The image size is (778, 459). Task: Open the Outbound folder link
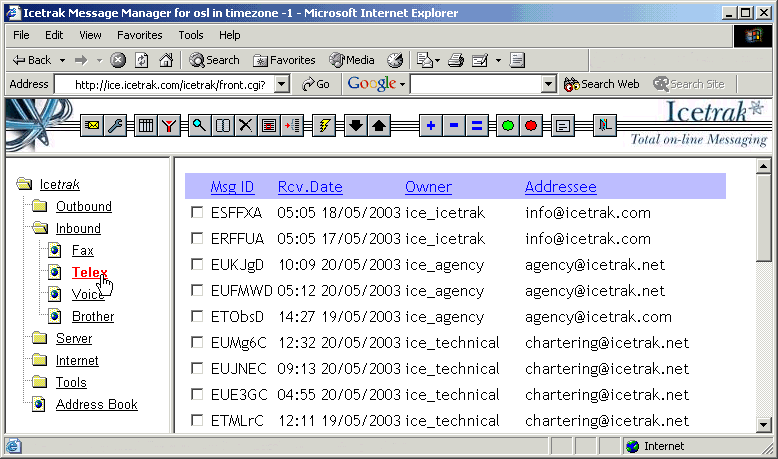84,206
